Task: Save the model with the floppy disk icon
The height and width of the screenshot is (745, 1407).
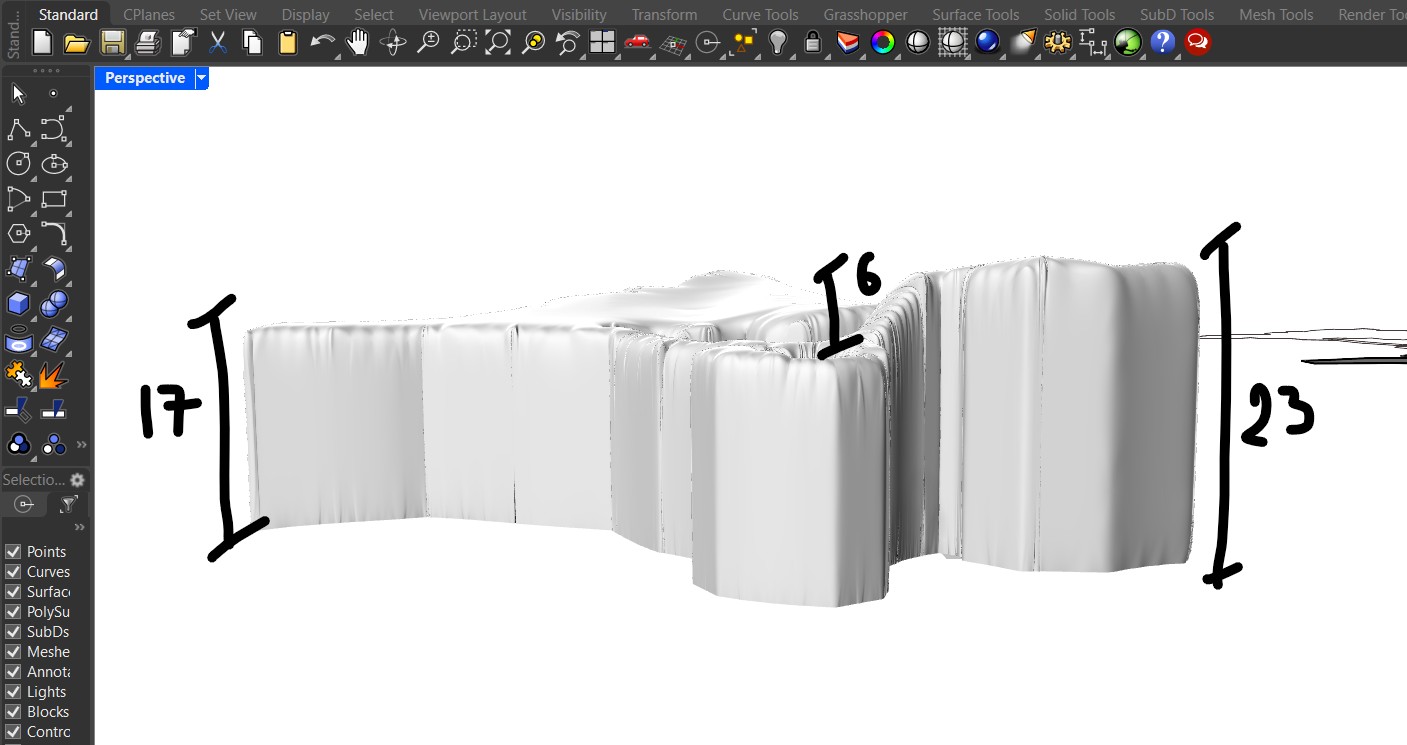Action: 112,43
